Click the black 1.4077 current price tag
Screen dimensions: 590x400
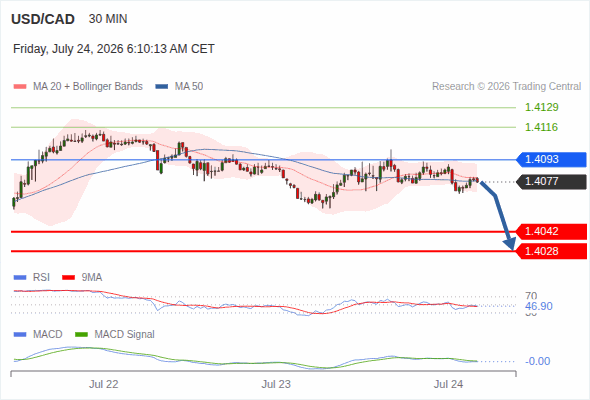(551, 182)
